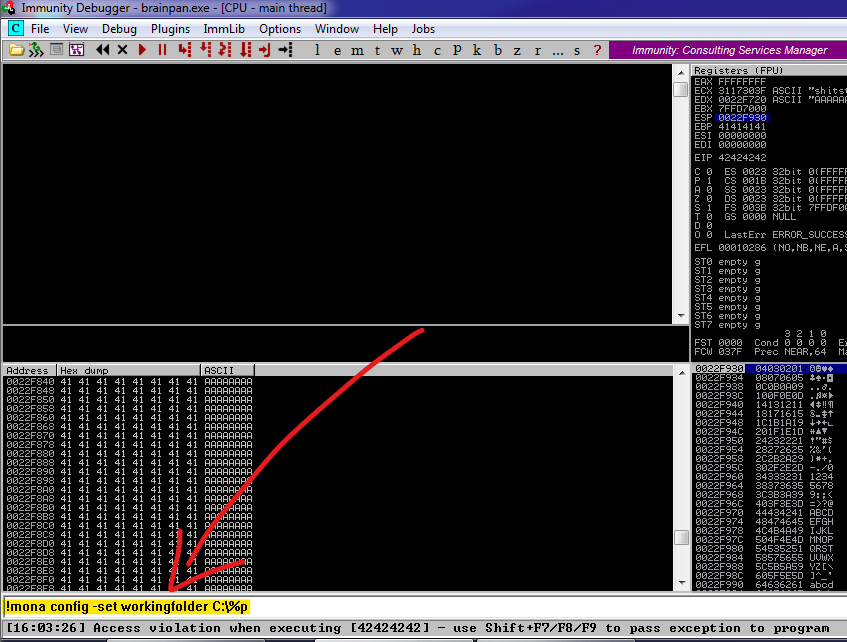Select EIP register value 42424242

click(x=742, y=158)
